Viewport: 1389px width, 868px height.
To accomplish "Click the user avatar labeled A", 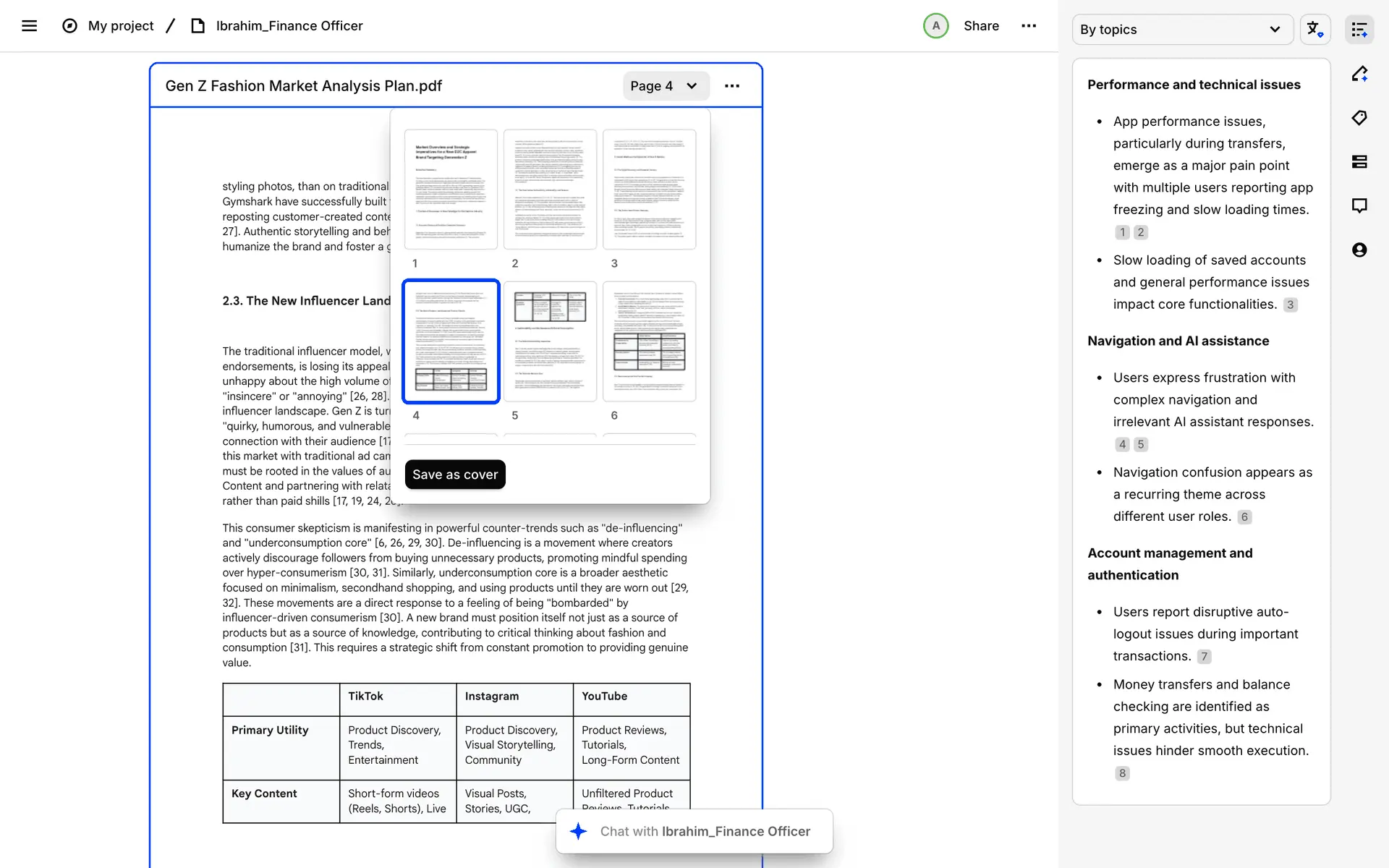I will pos(935,26).
